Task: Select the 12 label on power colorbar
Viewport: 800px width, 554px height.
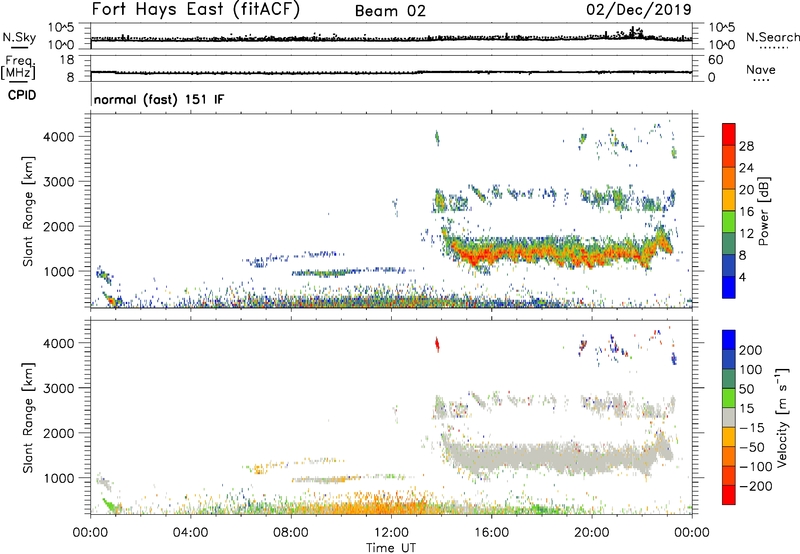Action: point(746,234)
